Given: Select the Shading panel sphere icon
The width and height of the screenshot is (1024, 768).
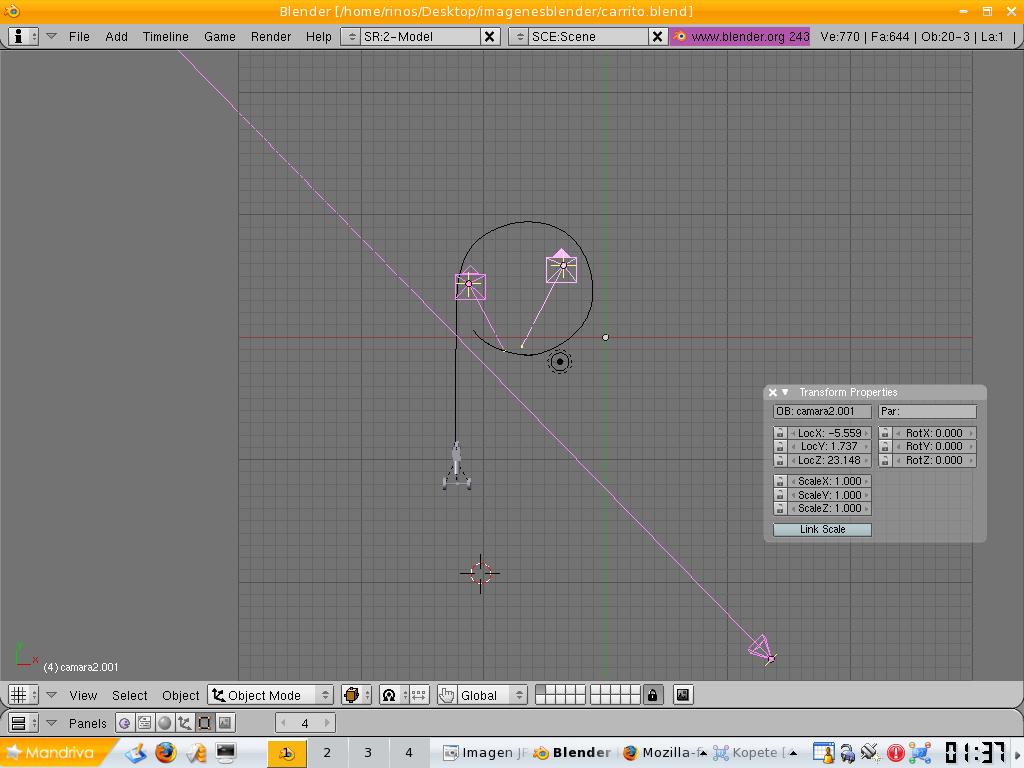Looking at the screenshot, I should point(164,723).
